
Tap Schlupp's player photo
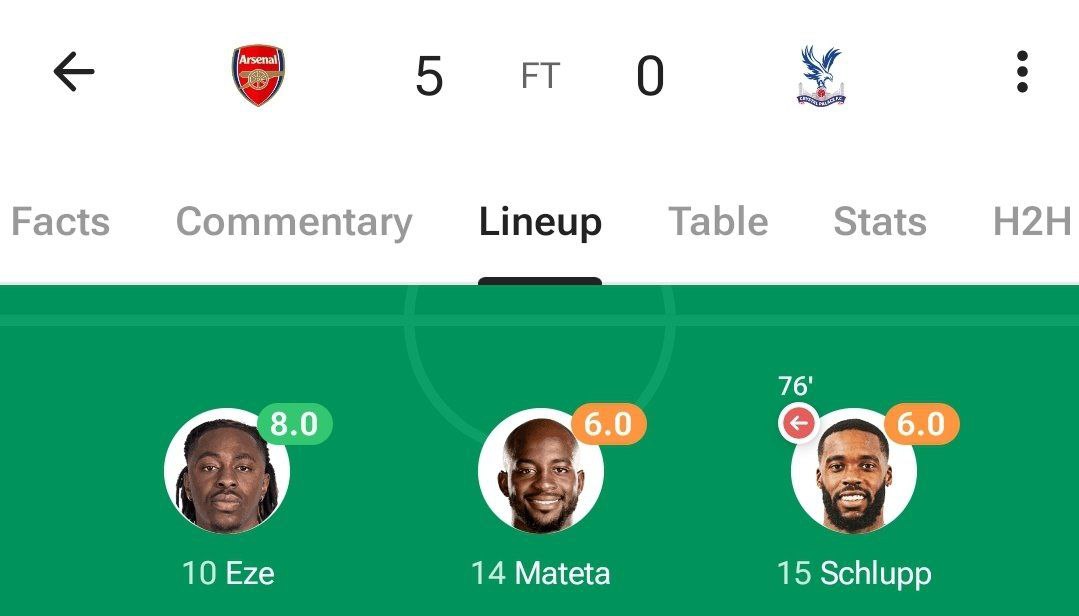click(853, 471)
